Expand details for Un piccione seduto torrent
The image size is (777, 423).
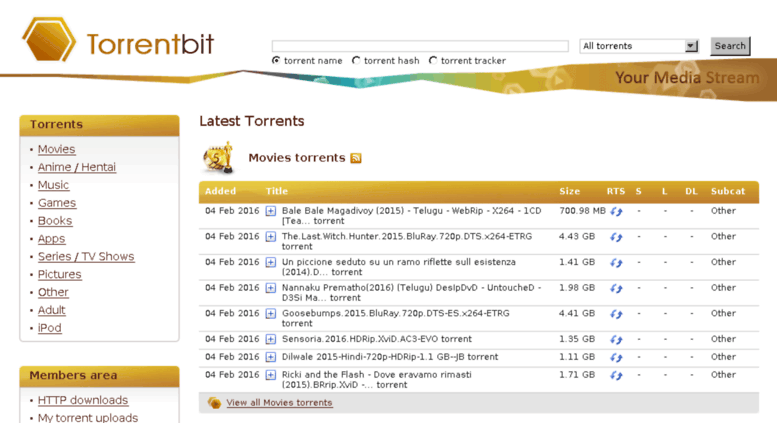[x=271, y=263]
